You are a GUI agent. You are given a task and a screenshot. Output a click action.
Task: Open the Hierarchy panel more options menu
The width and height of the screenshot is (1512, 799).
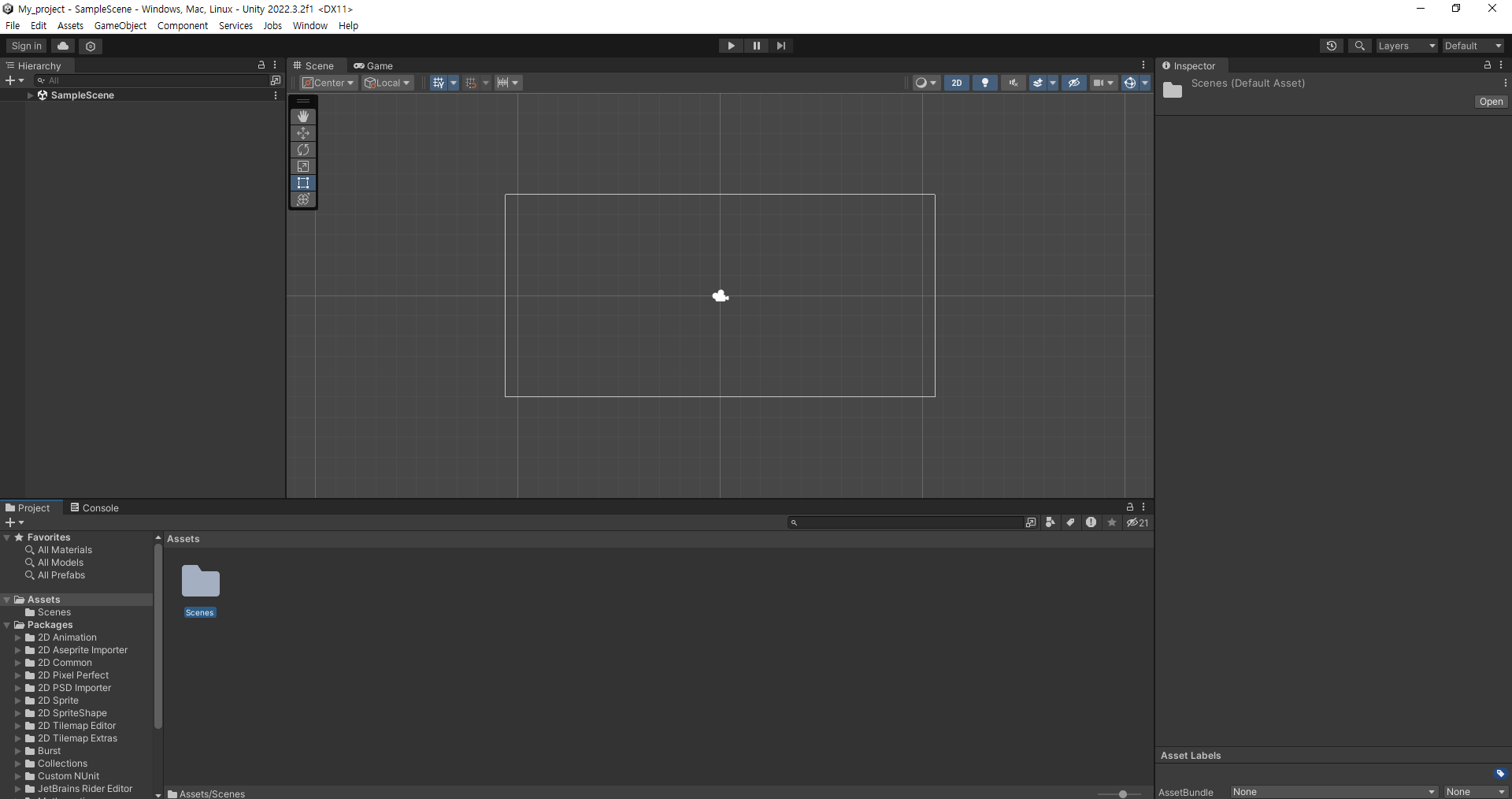[275, 65]
